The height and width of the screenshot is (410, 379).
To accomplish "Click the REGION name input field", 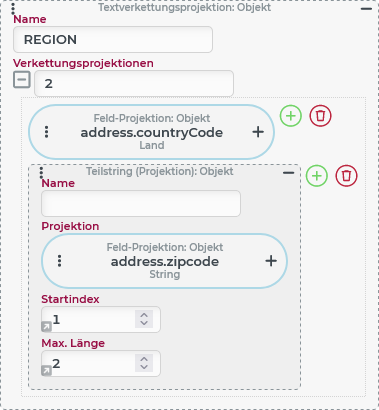I will pos(113,39).
